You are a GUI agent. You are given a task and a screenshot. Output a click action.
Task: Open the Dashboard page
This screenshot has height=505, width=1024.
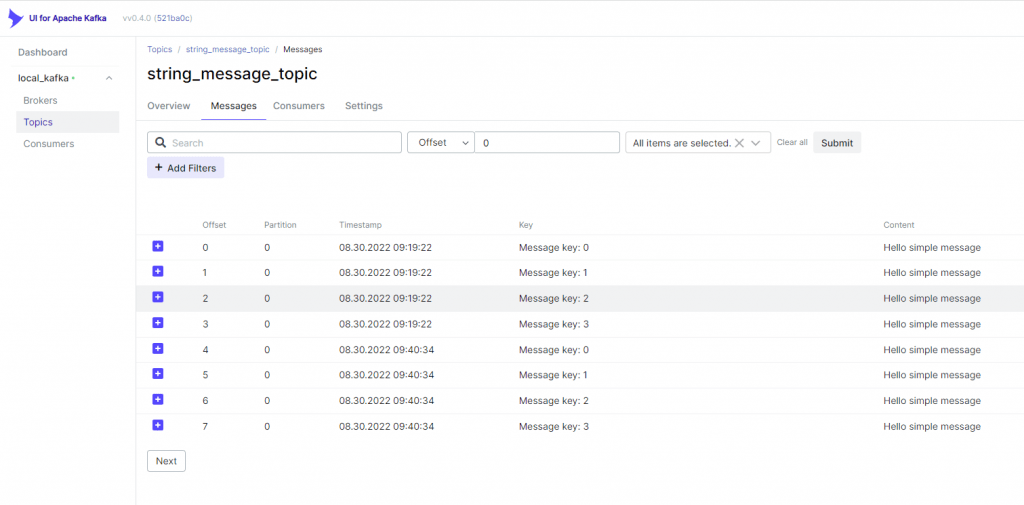(x=42, y=52)
